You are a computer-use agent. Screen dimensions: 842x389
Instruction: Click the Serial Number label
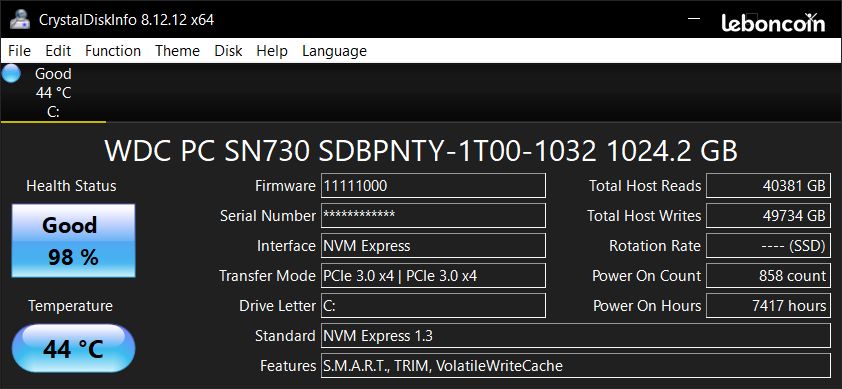pyautogui.click(x=268, y=216)
